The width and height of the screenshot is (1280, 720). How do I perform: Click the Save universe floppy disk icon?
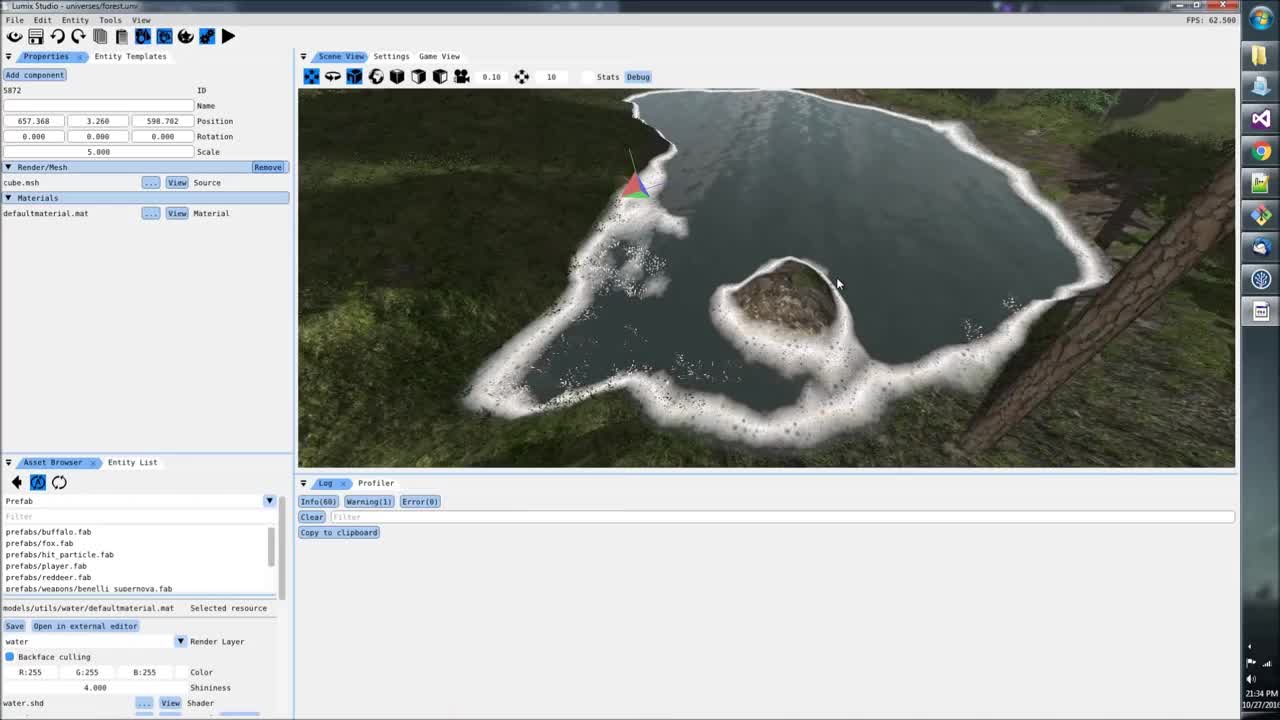pyautogui.click(x=36, y=37)
